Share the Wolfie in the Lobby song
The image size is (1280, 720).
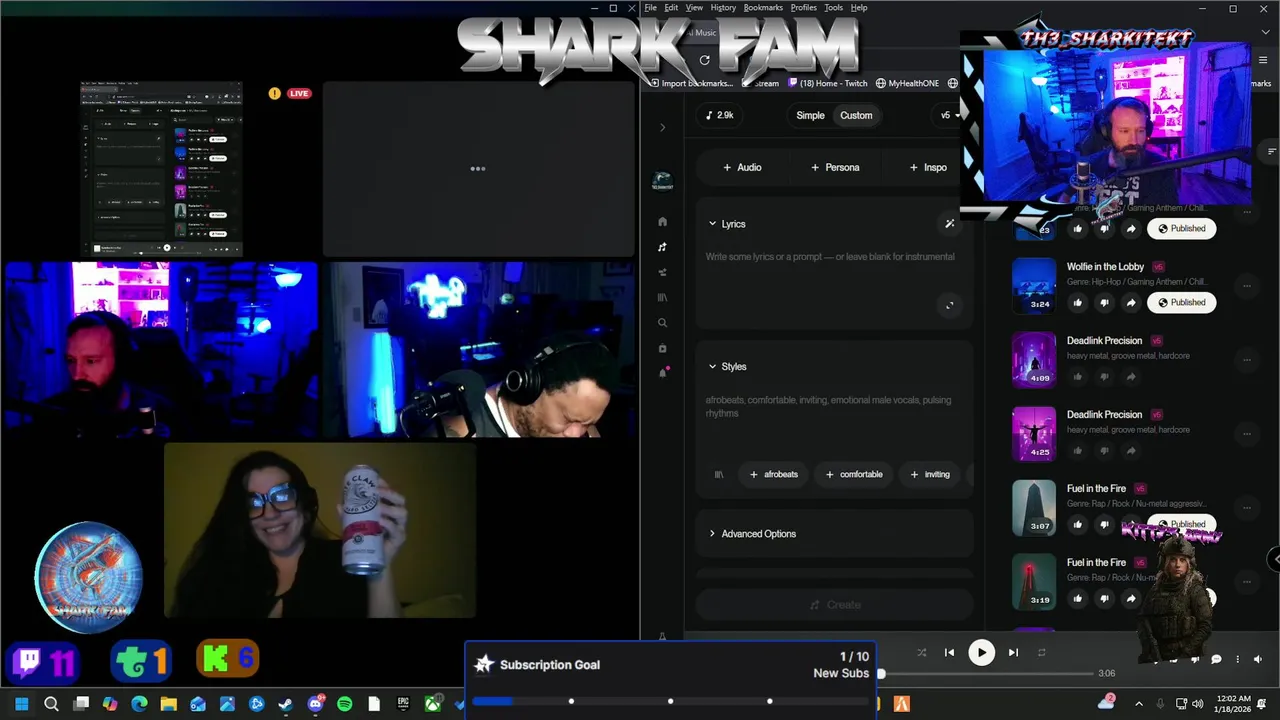[1130, 303]
